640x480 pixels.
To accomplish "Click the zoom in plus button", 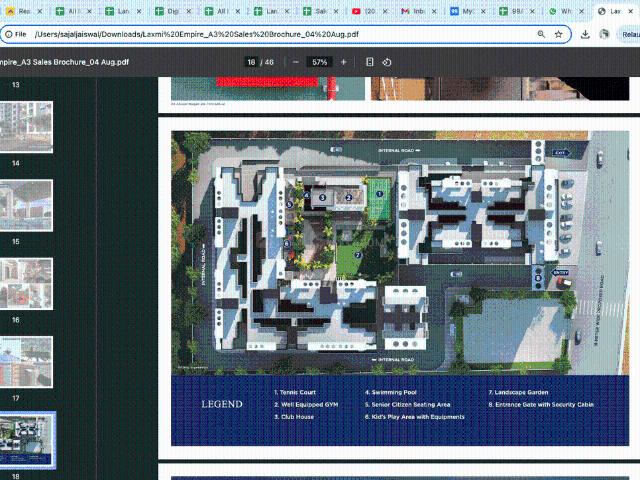I will 344,62.
